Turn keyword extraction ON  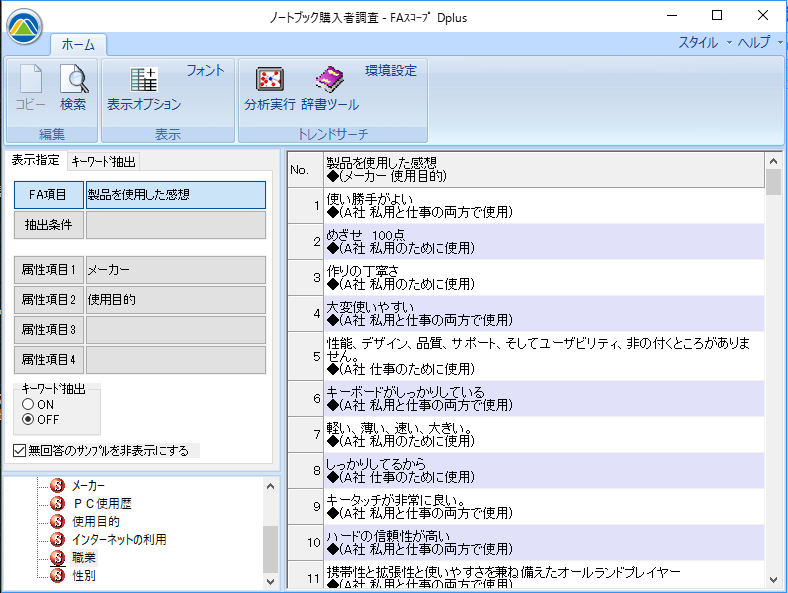click(x=28, y=404)
